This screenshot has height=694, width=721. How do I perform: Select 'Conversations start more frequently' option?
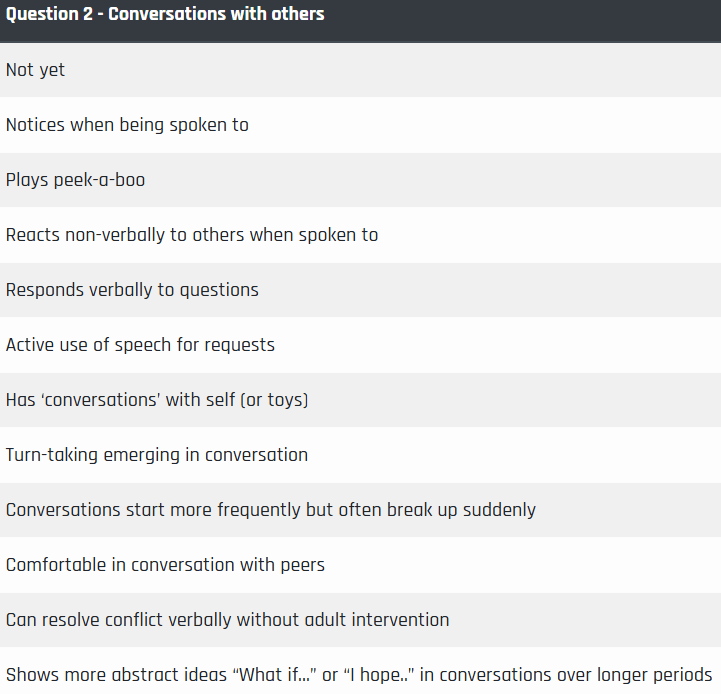click(x=360, y=510)
